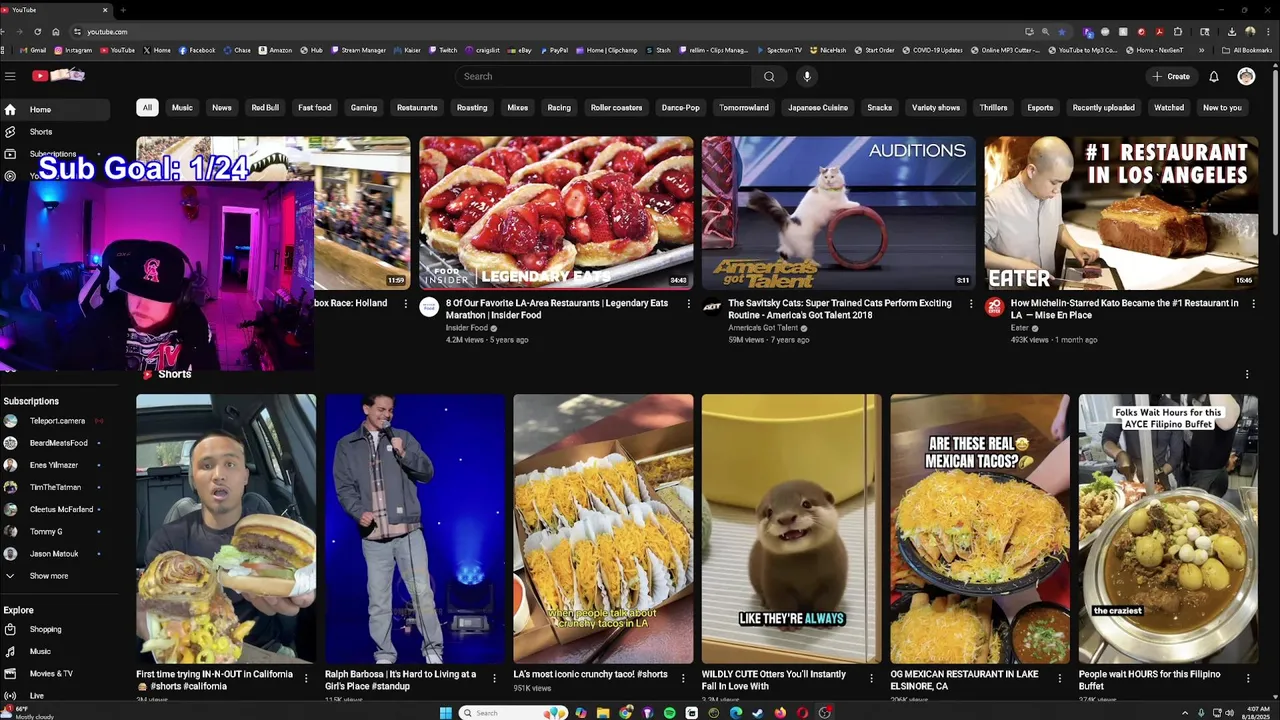Open the Shorts shelf options menu
Screen dimensions: 1280x720
point(1247,375)
